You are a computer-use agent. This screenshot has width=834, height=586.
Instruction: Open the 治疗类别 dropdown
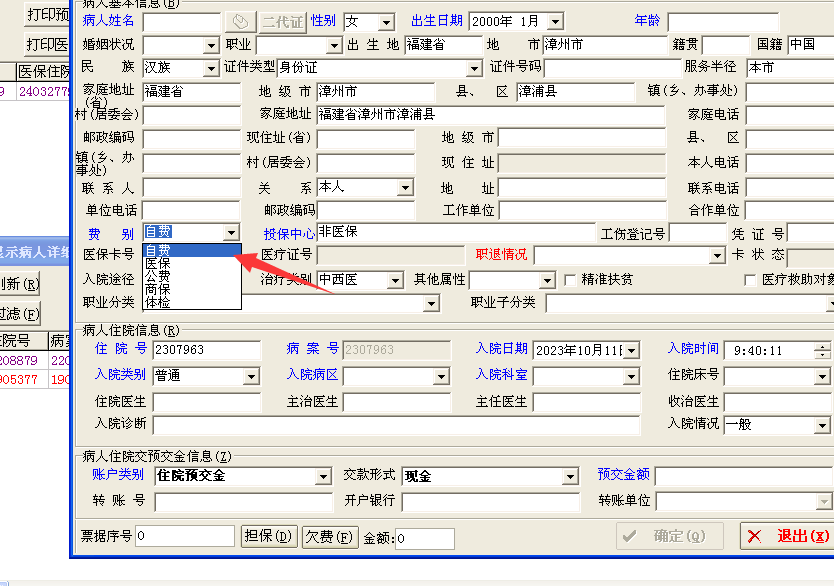tap(395, 280)
